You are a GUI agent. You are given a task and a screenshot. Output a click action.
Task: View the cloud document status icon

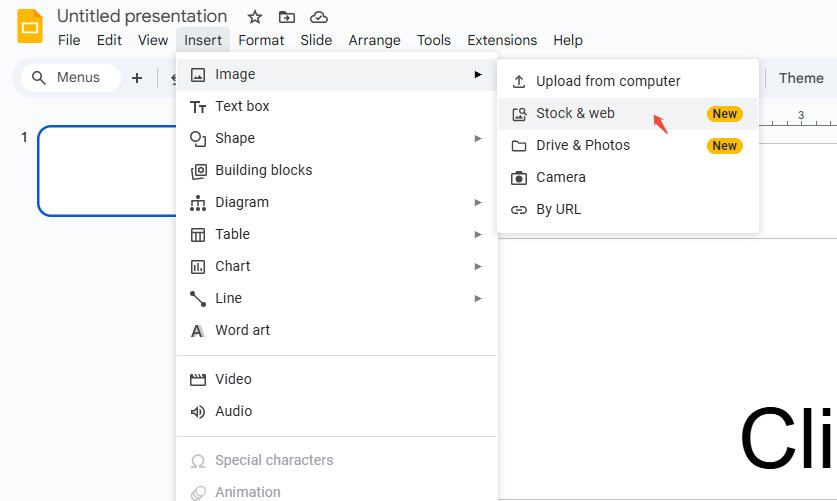click(x=319, y=17)
